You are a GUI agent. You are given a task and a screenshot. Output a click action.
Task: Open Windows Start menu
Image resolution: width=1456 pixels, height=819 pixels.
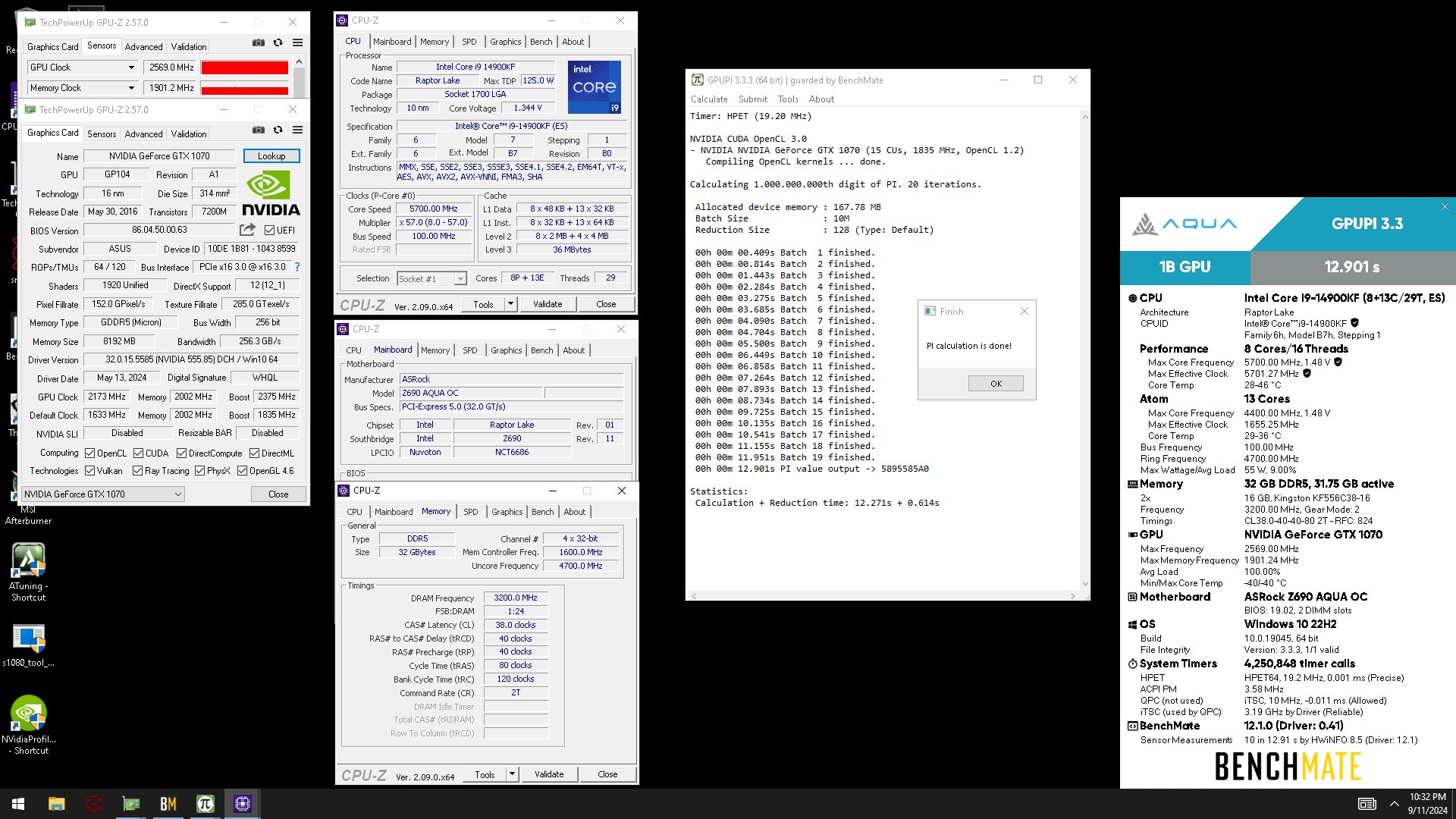coord(18,804)
